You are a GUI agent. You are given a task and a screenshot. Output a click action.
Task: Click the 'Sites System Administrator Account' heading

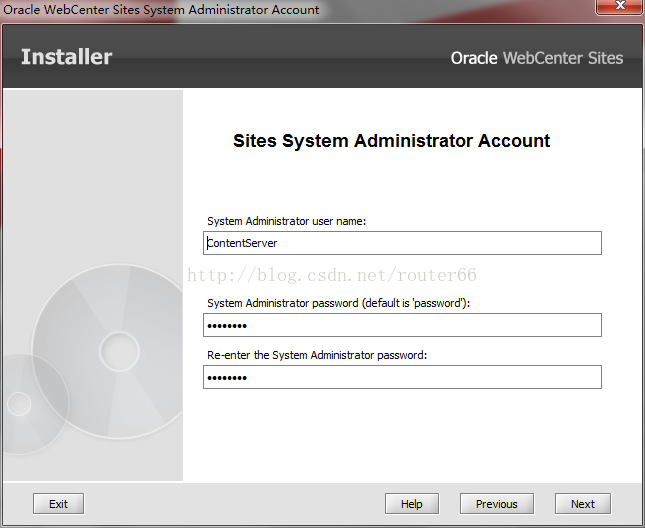click(391, 141)
